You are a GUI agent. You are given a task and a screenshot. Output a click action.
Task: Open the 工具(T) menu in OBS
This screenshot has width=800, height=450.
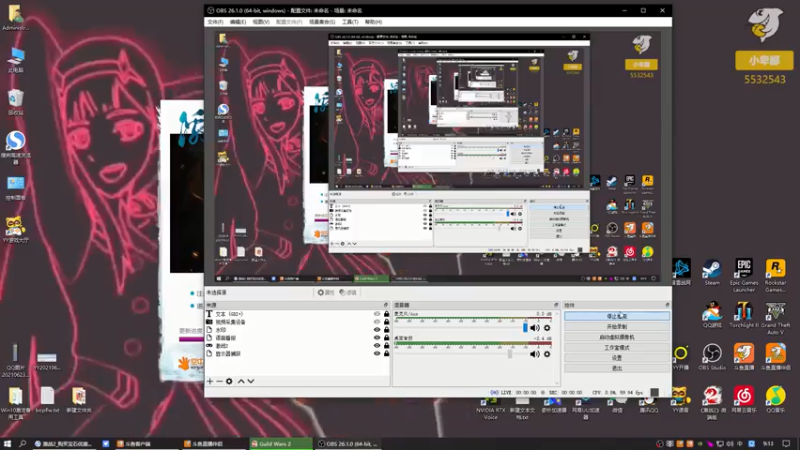tap(350, 22)
